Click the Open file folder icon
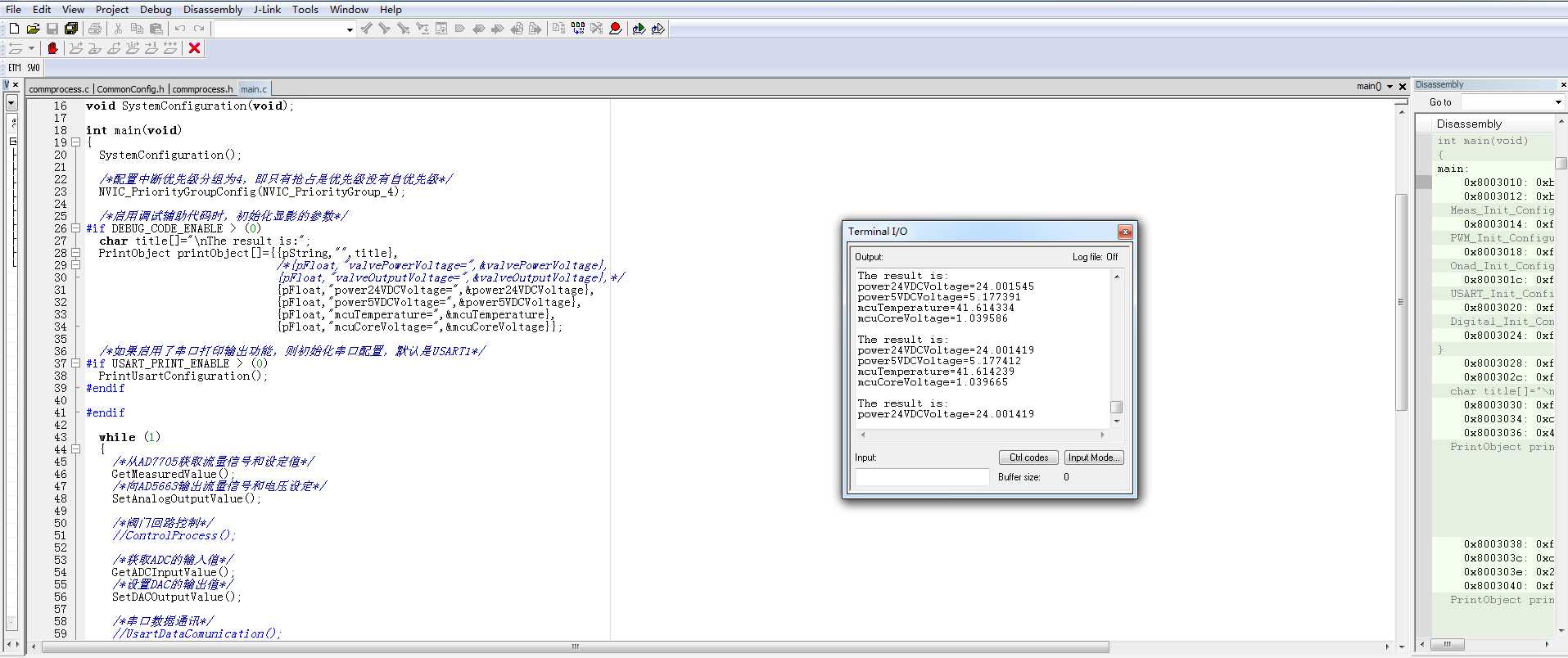The height and width of the screenshot is (658, 1568). tap(33, 29)
